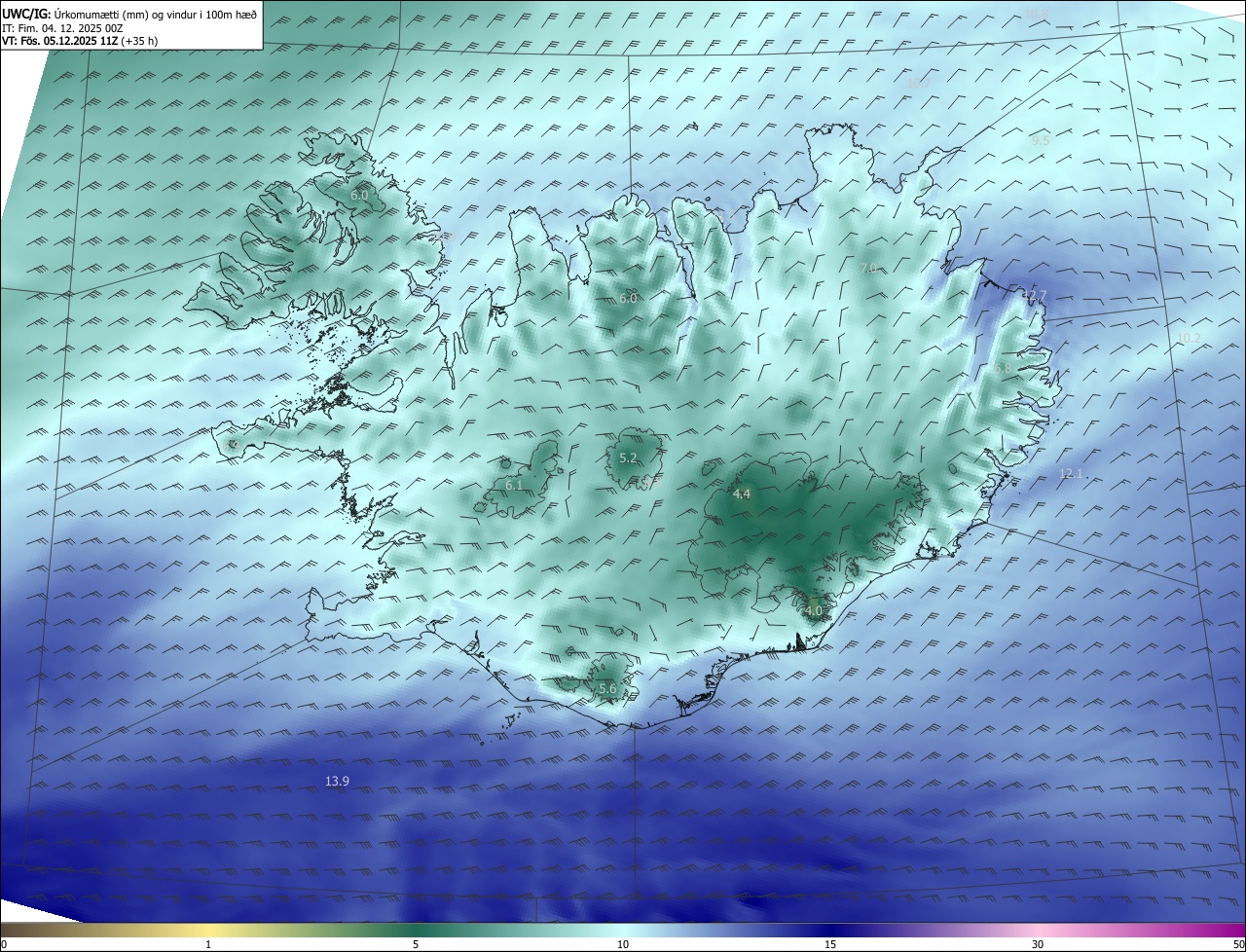Click the color scale tick label 50
Image resolution: width=1246 pixels, height=952 pixels.
[x=1238, y=944]
